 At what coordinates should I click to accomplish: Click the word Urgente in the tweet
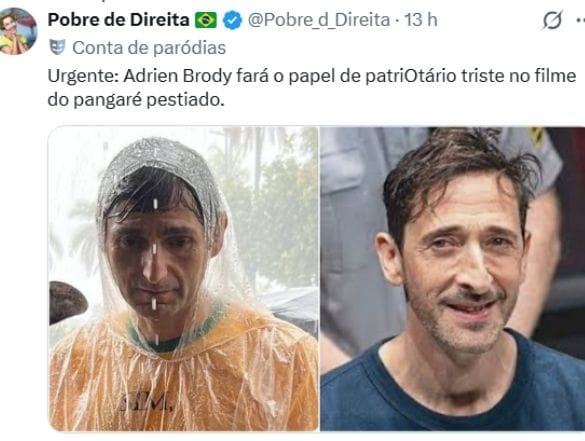[81, 76]
